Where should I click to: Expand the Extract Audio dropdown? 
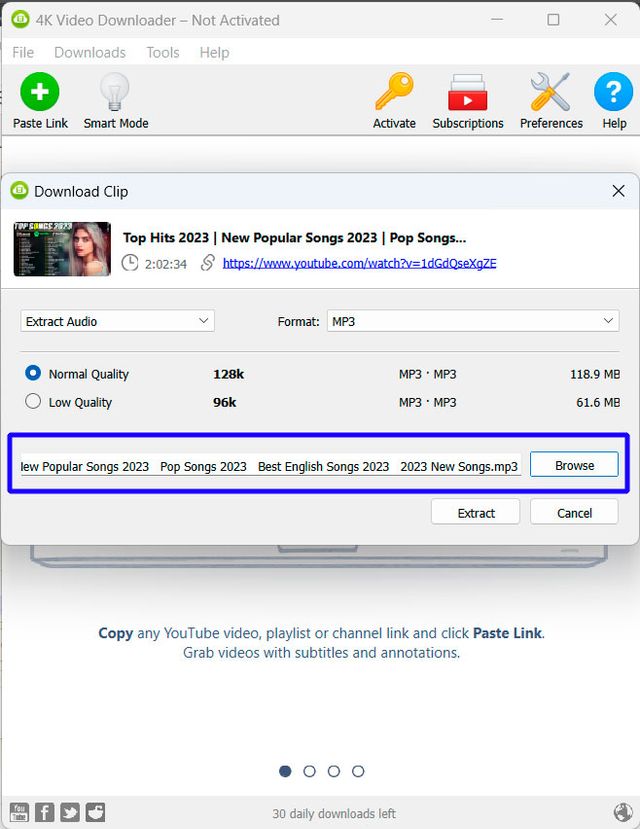click(x=118, y=321)
